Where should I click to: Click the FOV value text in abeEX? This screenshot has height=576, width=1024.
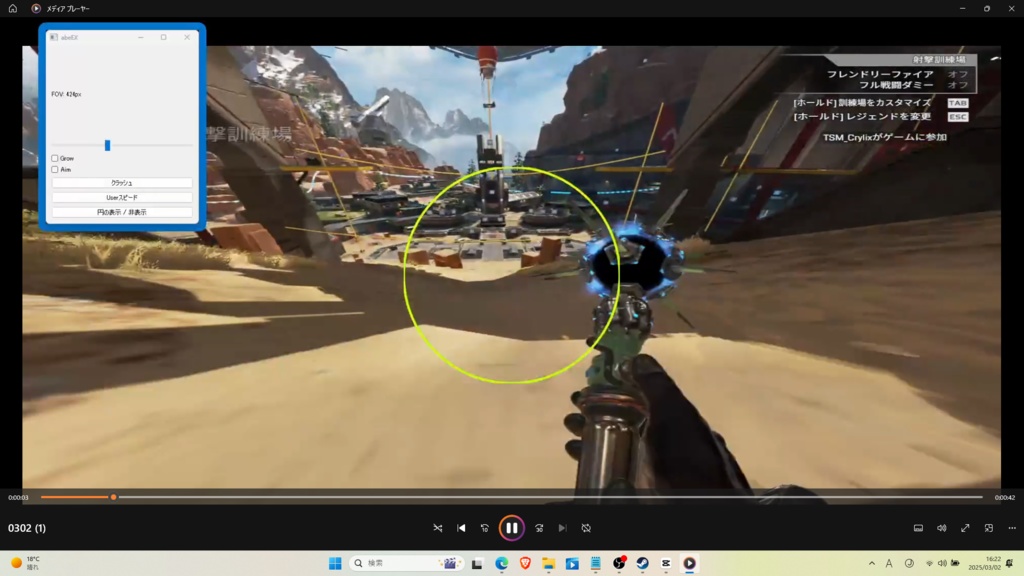click(67, 94)
